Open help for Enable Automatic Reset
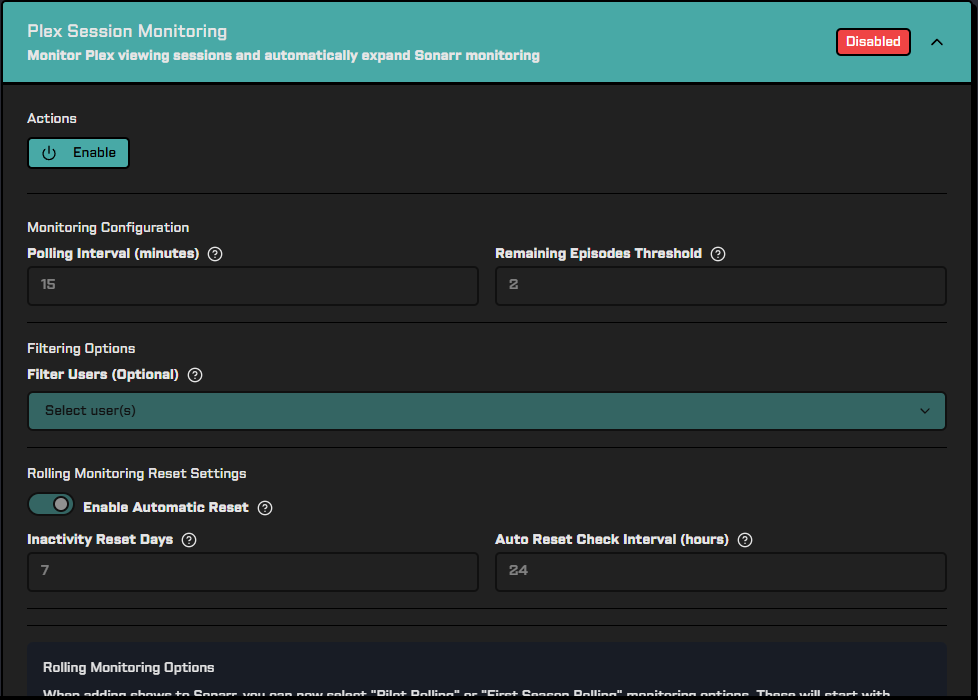 [x=265, y=508]
